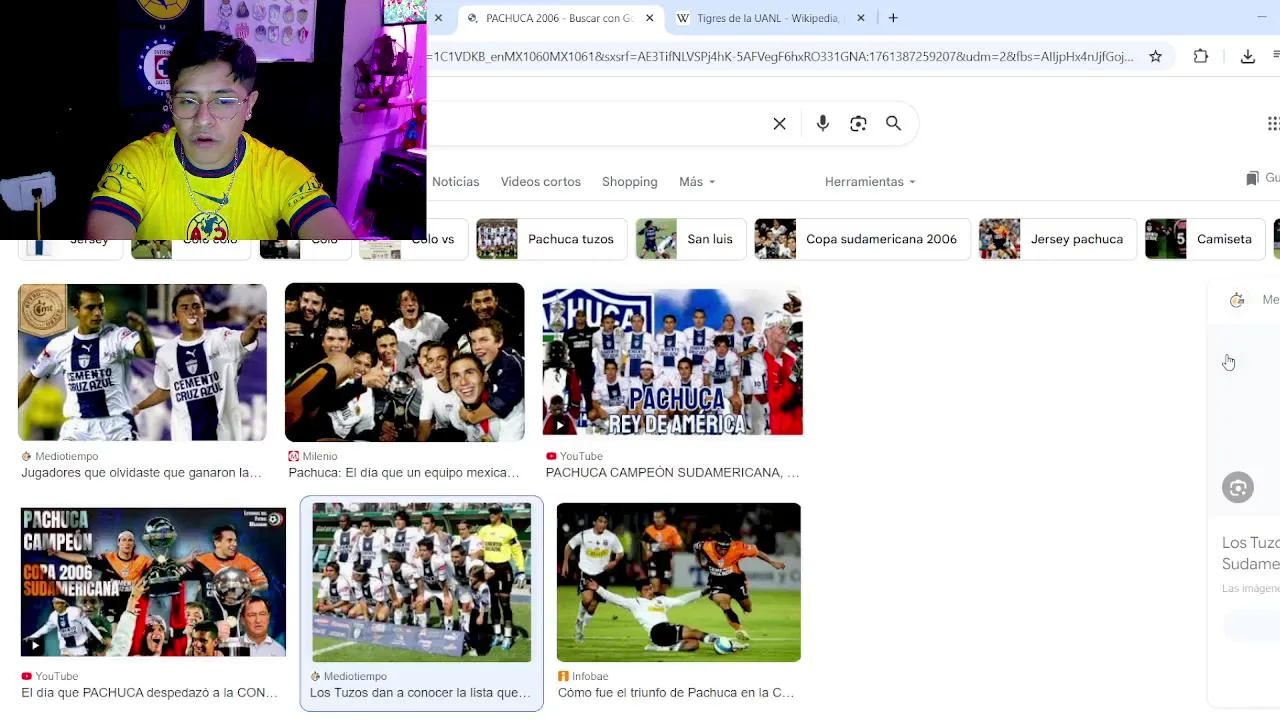Open Mediotiempo team lineup photo
The image size is (1280, 720).
tap(422, 582)
